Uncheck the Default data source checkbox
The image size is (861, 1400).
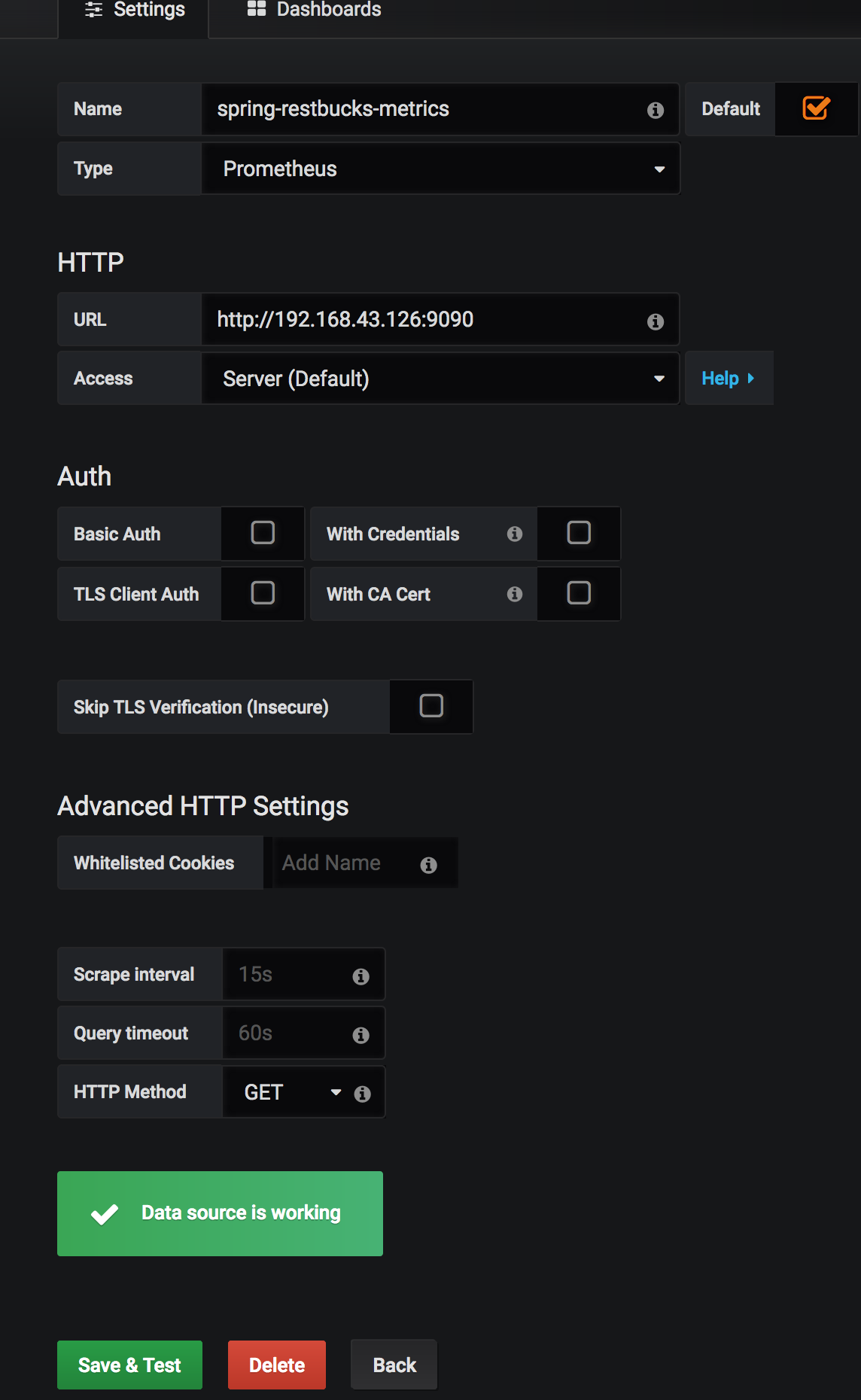[x=816, y=108]
